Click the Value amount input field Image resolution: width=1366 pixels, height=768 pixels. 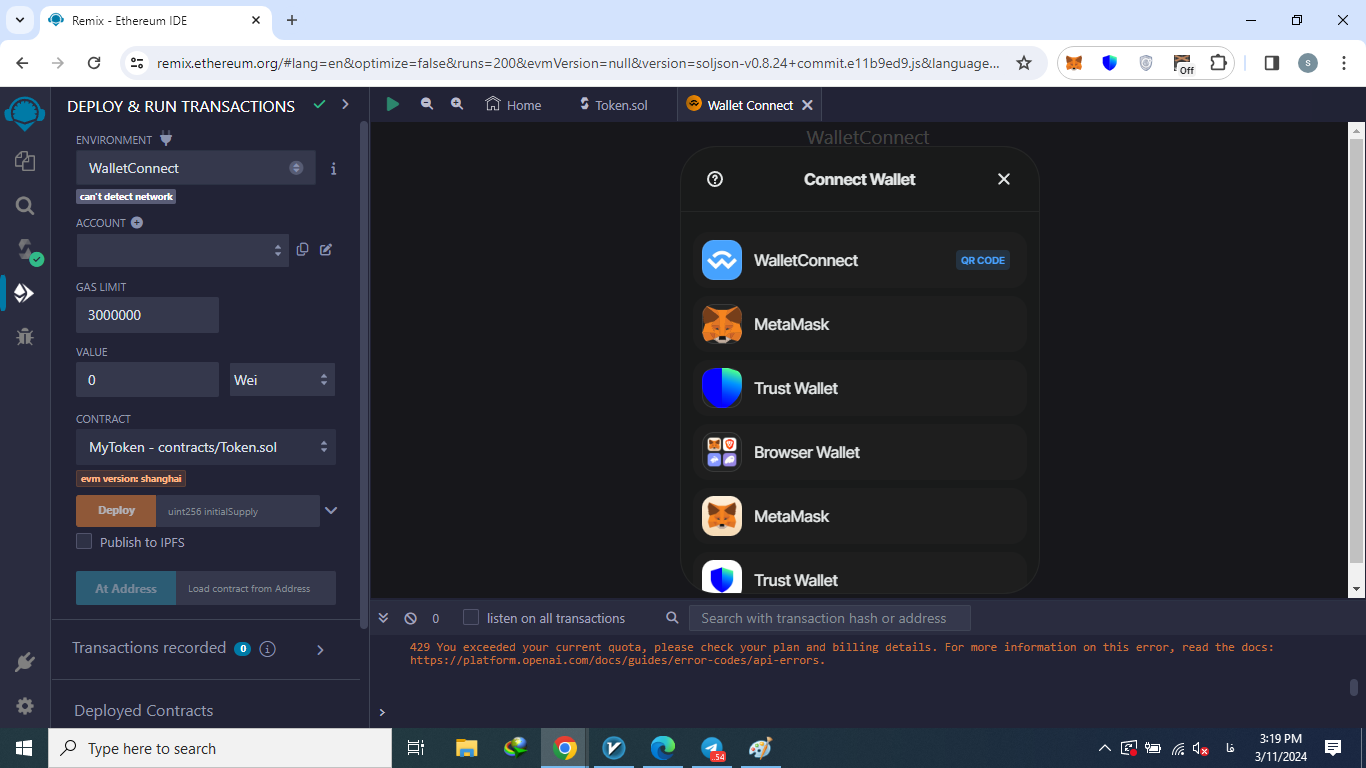point(147,380)
